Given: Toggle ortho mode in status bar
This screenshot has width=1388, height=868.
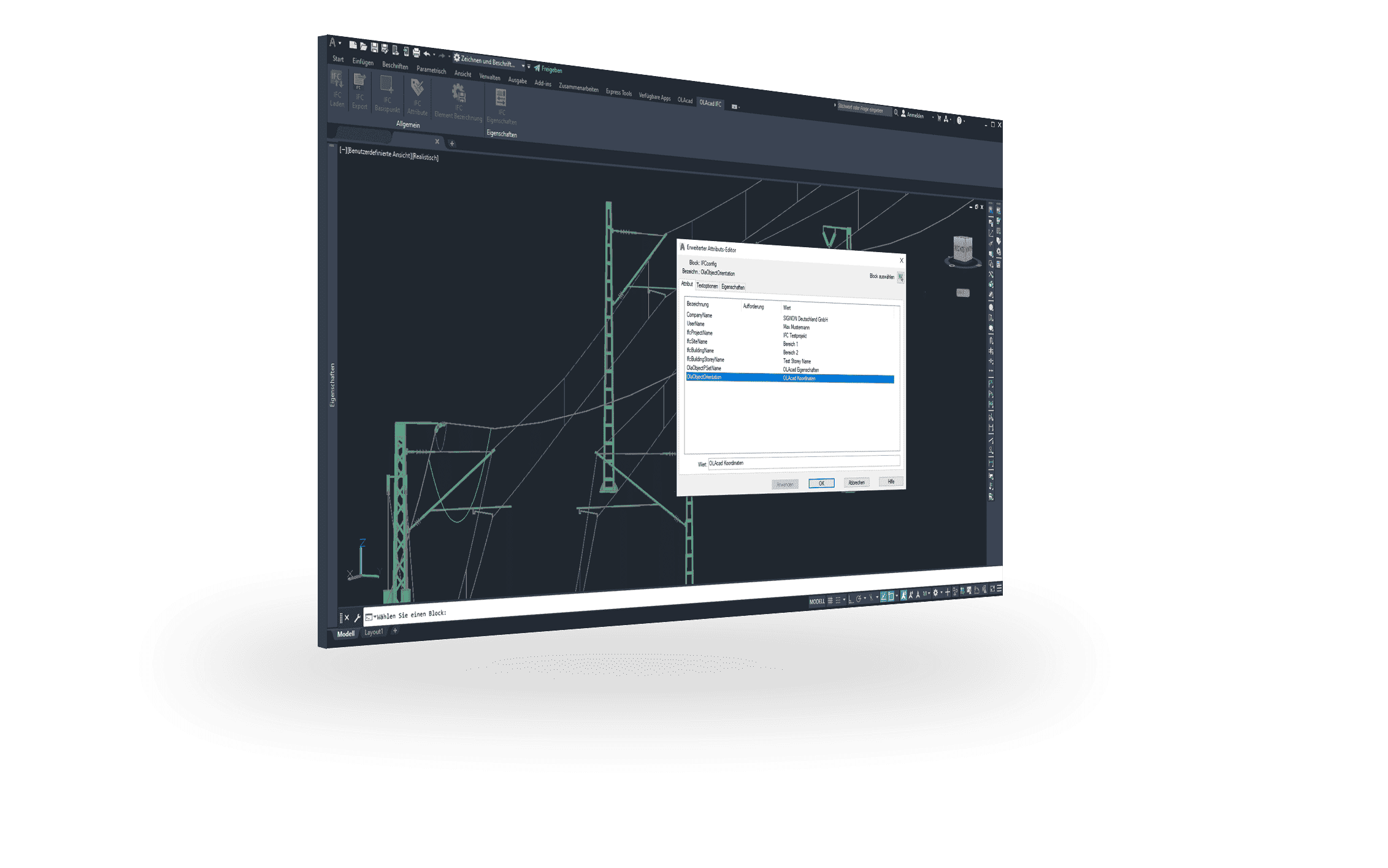Looking at the screenshot, I should 851,599.
